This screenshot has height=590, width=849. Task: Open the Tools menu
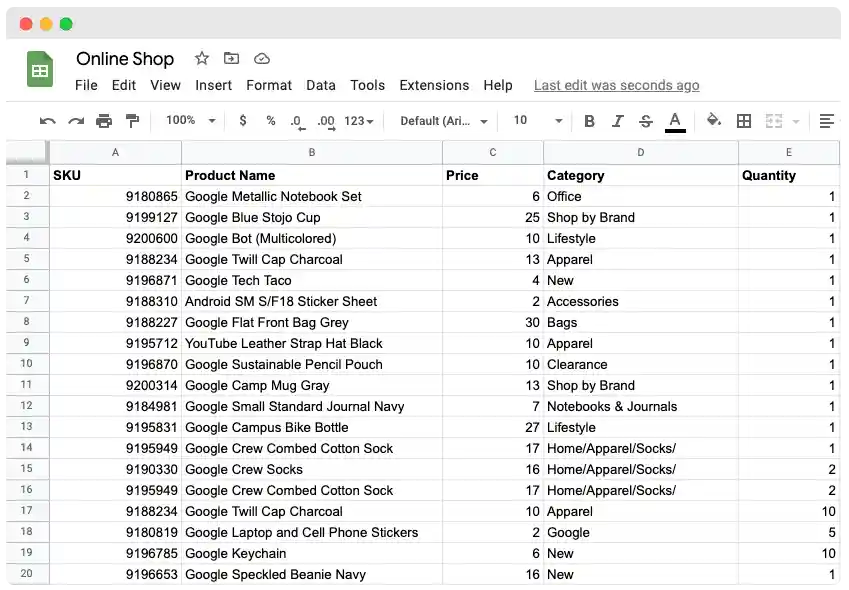[367, 86]
